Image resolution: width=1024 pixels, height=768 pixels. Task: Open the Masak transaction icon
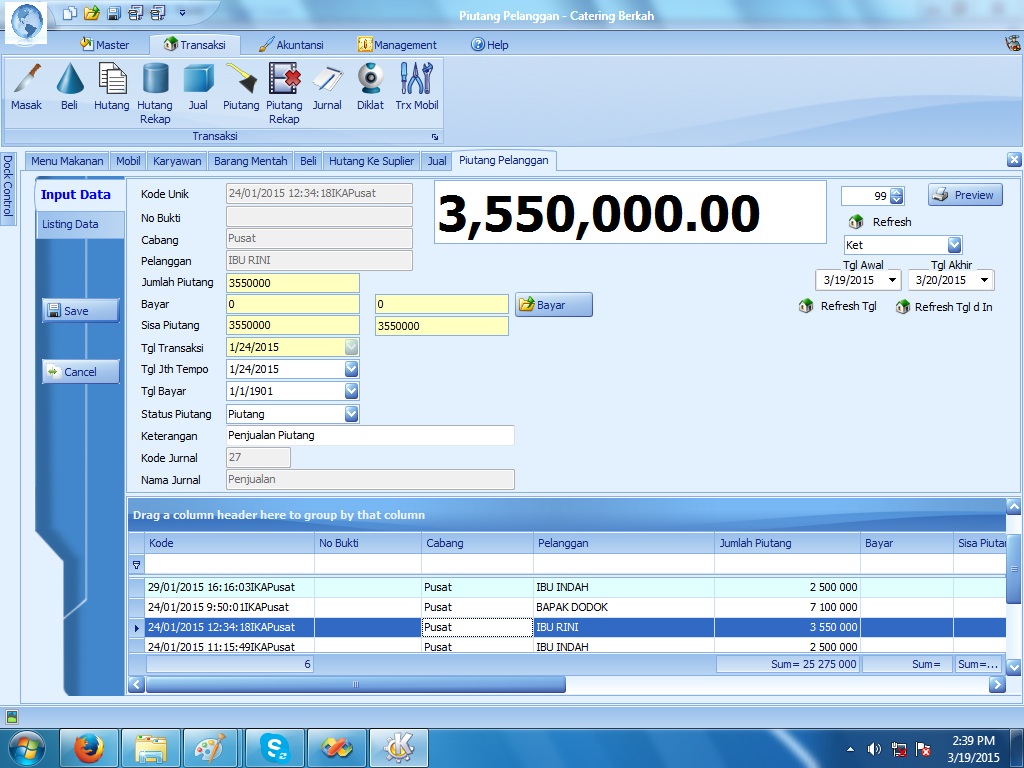pos(26,86)
